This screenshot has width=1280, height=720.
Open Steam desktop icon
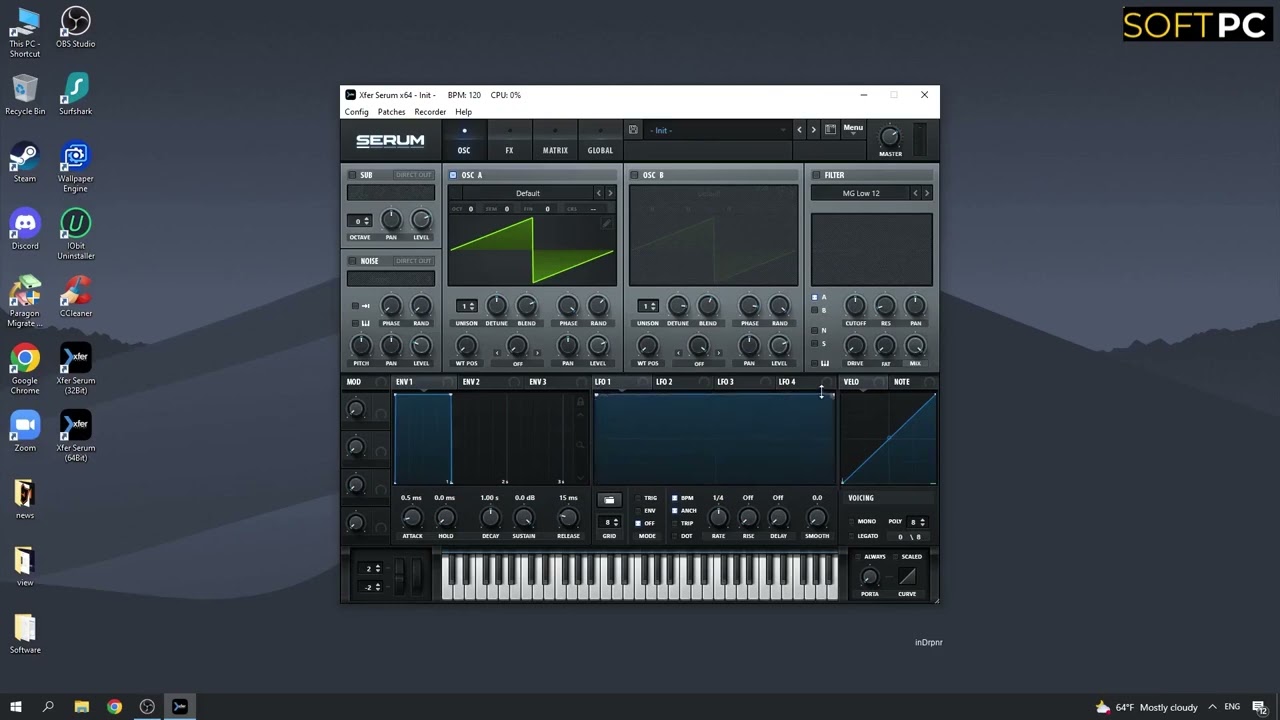(25, 162)
